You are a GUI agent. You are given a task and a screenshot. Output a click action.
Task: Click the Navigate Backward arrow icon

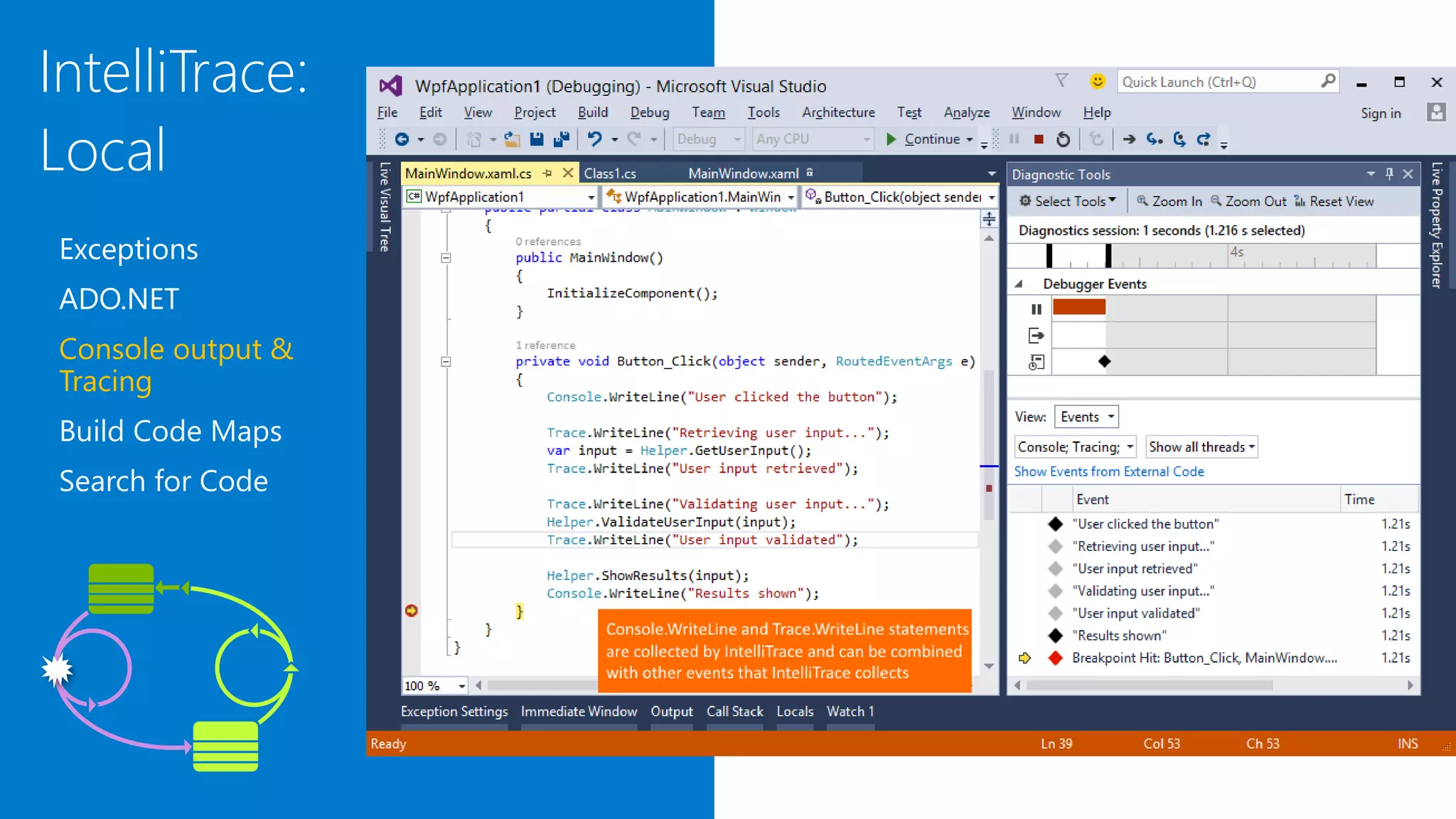pyautogui.click(x=402, y=139)
